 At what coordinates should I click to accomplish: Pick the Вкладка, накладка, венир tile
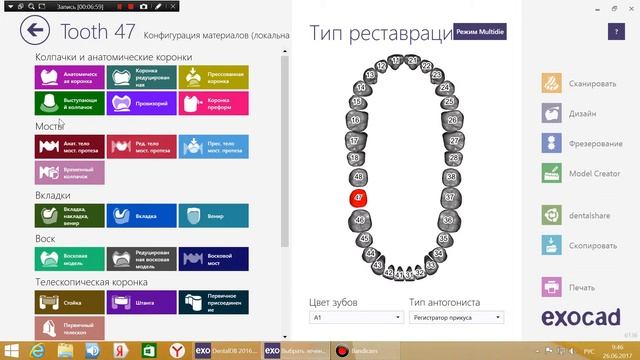coord(70,216)
